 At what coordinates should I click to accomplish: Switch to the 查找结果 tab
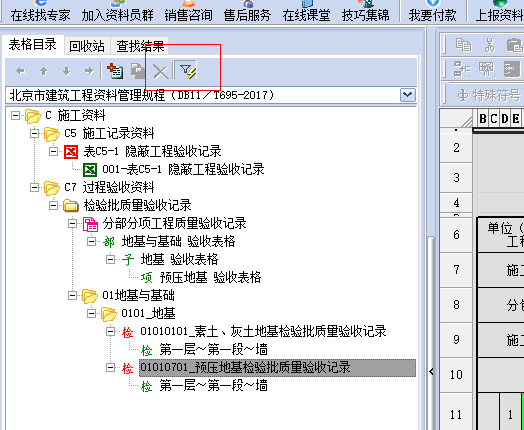(140, 46)
